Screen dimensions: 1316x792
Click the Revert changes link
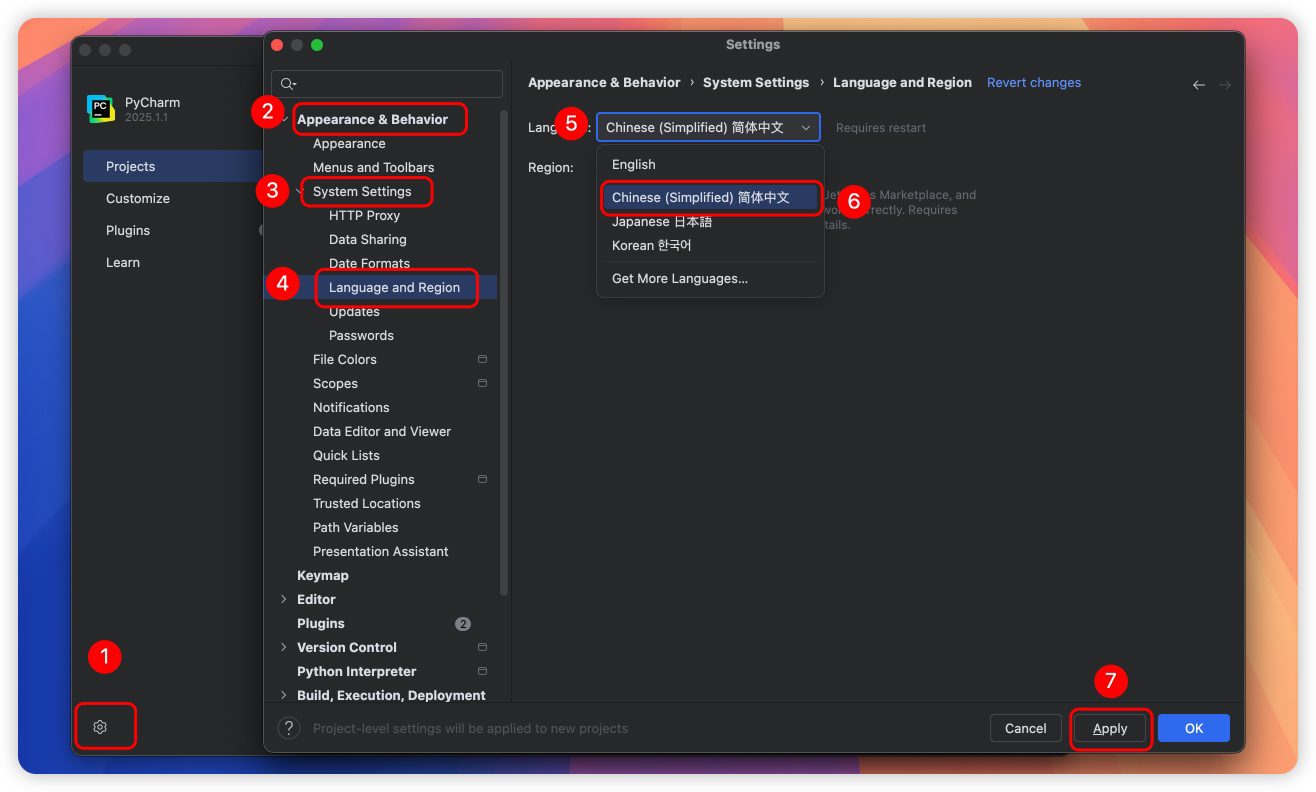coord(1033,83)
